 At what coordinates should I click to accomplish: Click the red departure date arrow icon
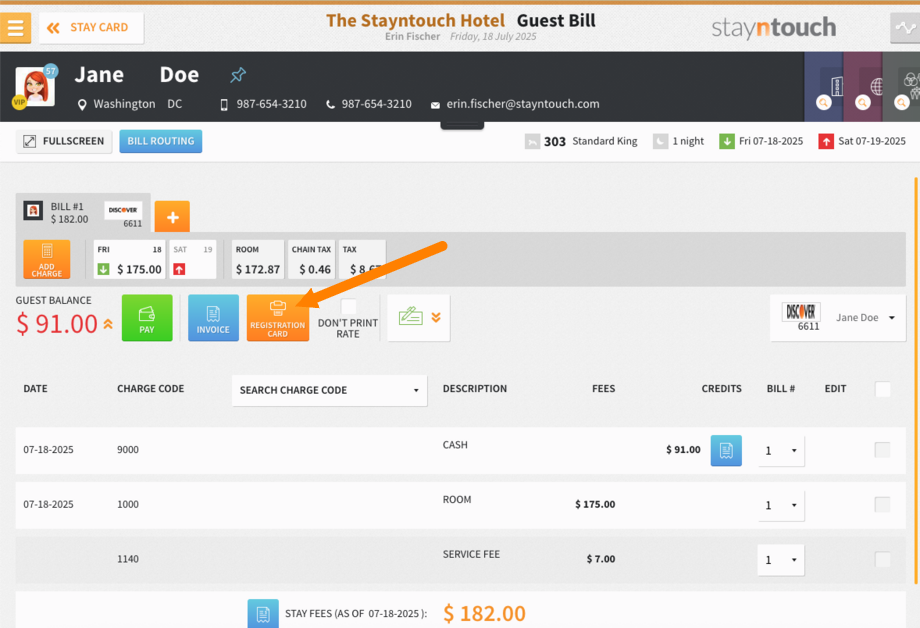(826, 141)
